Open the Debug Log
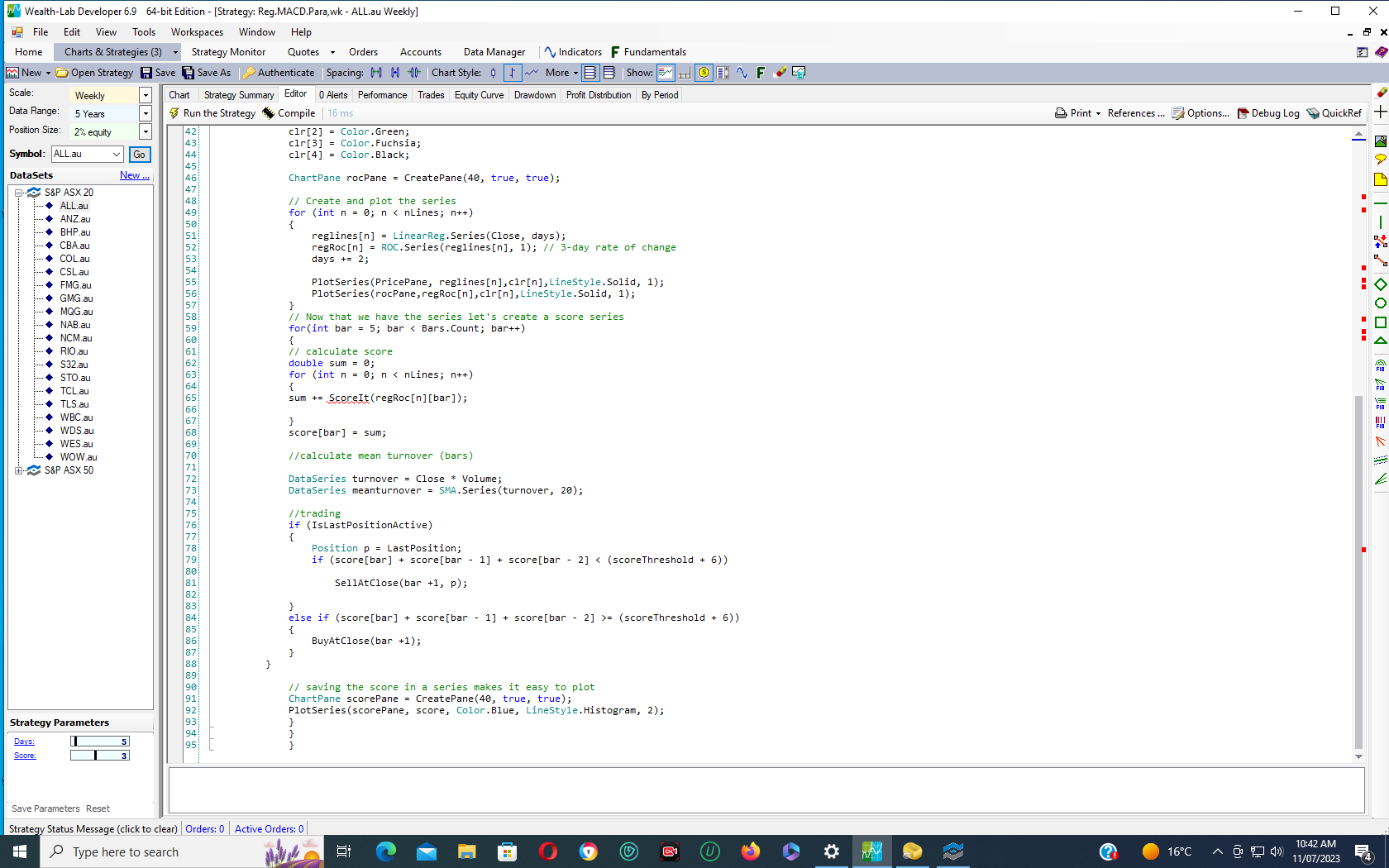Image resolution: width=1389 pixels, height=868 pixels. coord(1268,113)
